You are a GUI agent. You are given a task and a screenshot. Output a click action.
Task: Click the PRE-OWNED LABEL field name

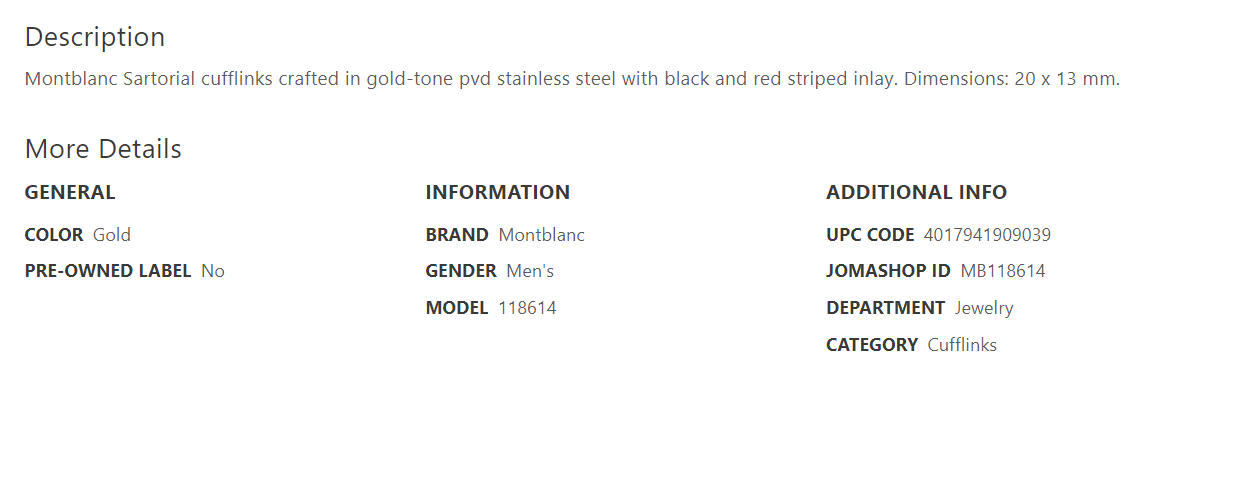(x=108, y=271)
